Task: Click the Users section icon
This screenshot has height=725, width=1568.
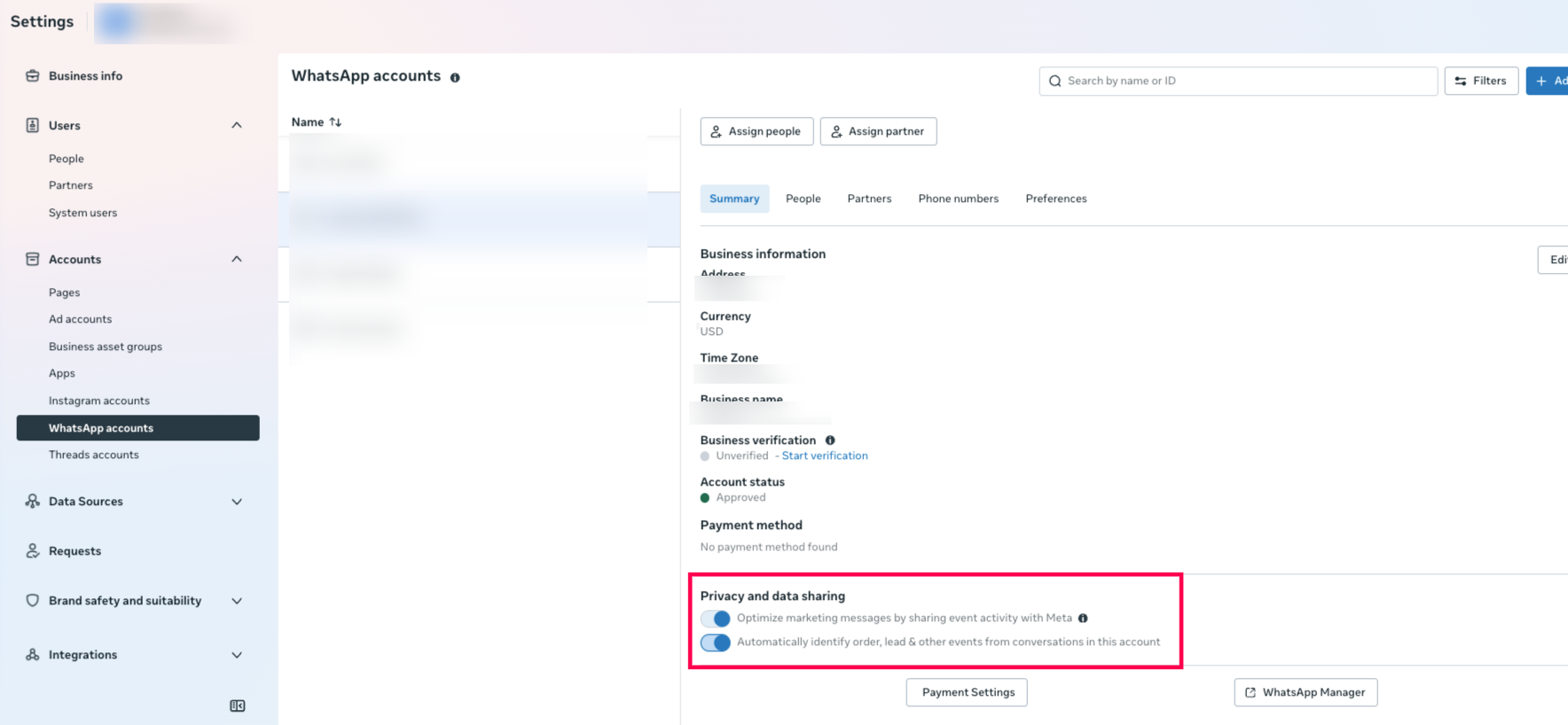Action: [x=33, y=125]
